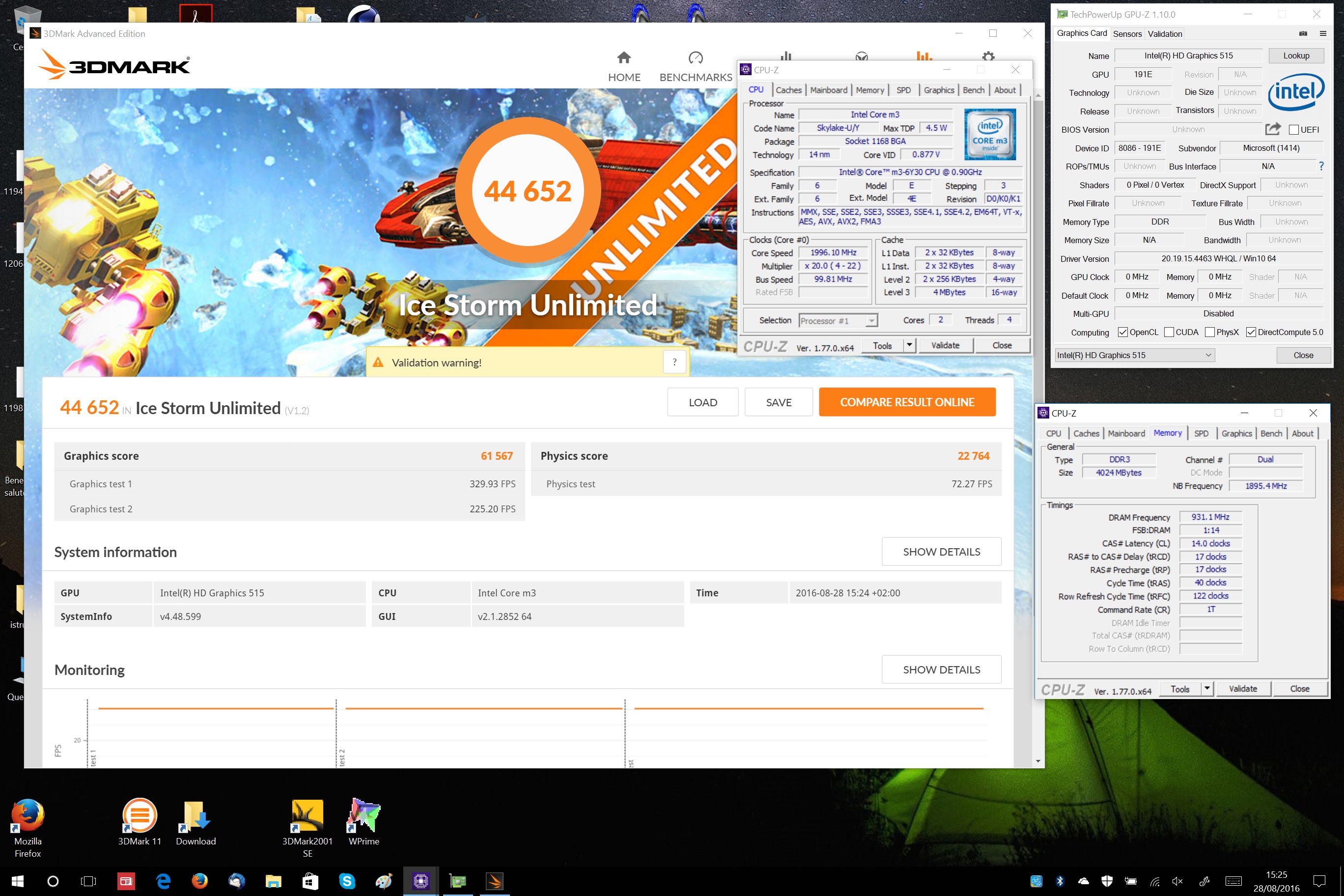Toggle the OpenCL checkbox in GPU-Z
Viewport: 1344px width, 896px height.
coord(1123,332)
